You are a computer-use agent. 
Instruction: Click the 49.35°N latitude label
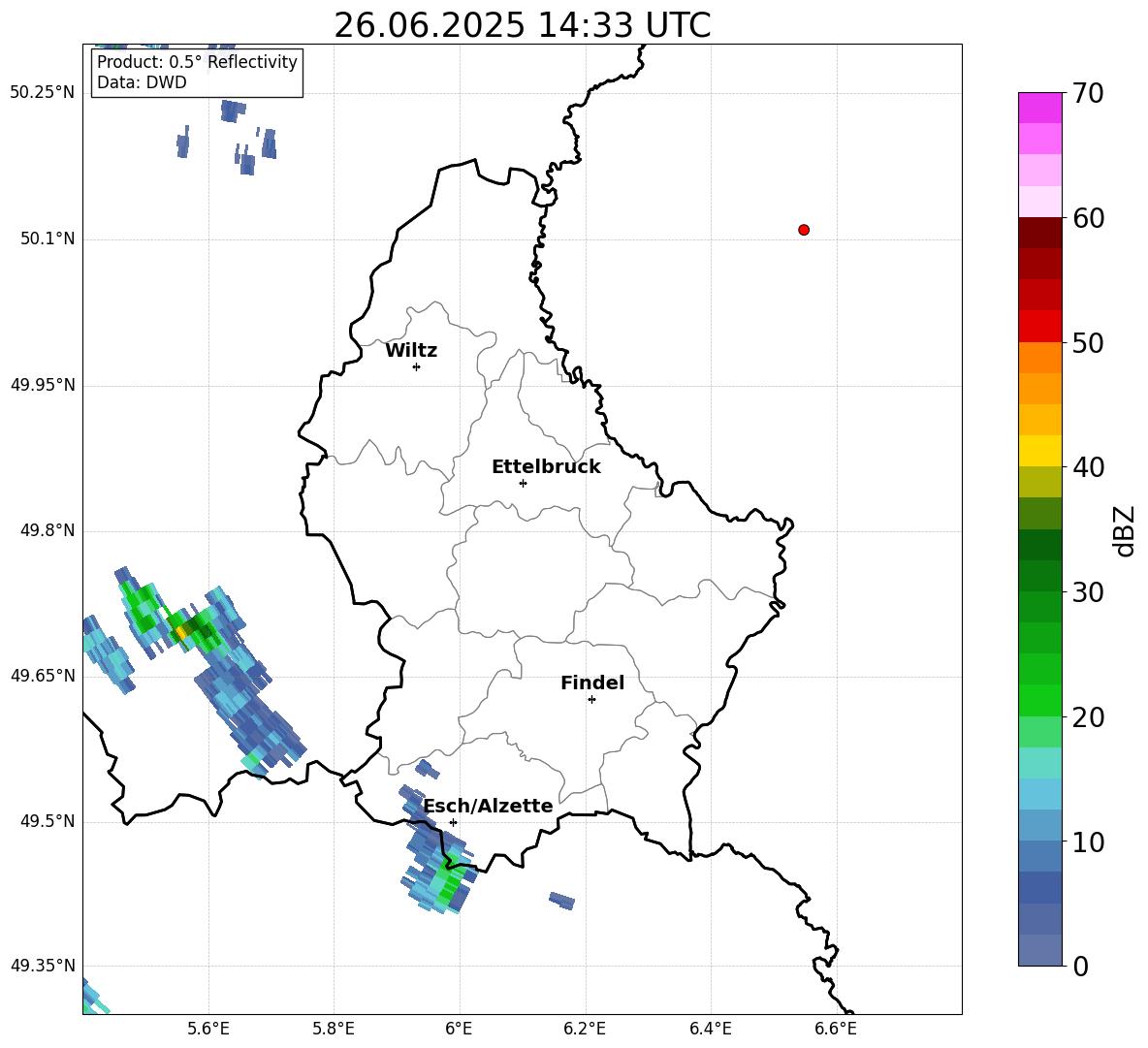tap(43, 966)
